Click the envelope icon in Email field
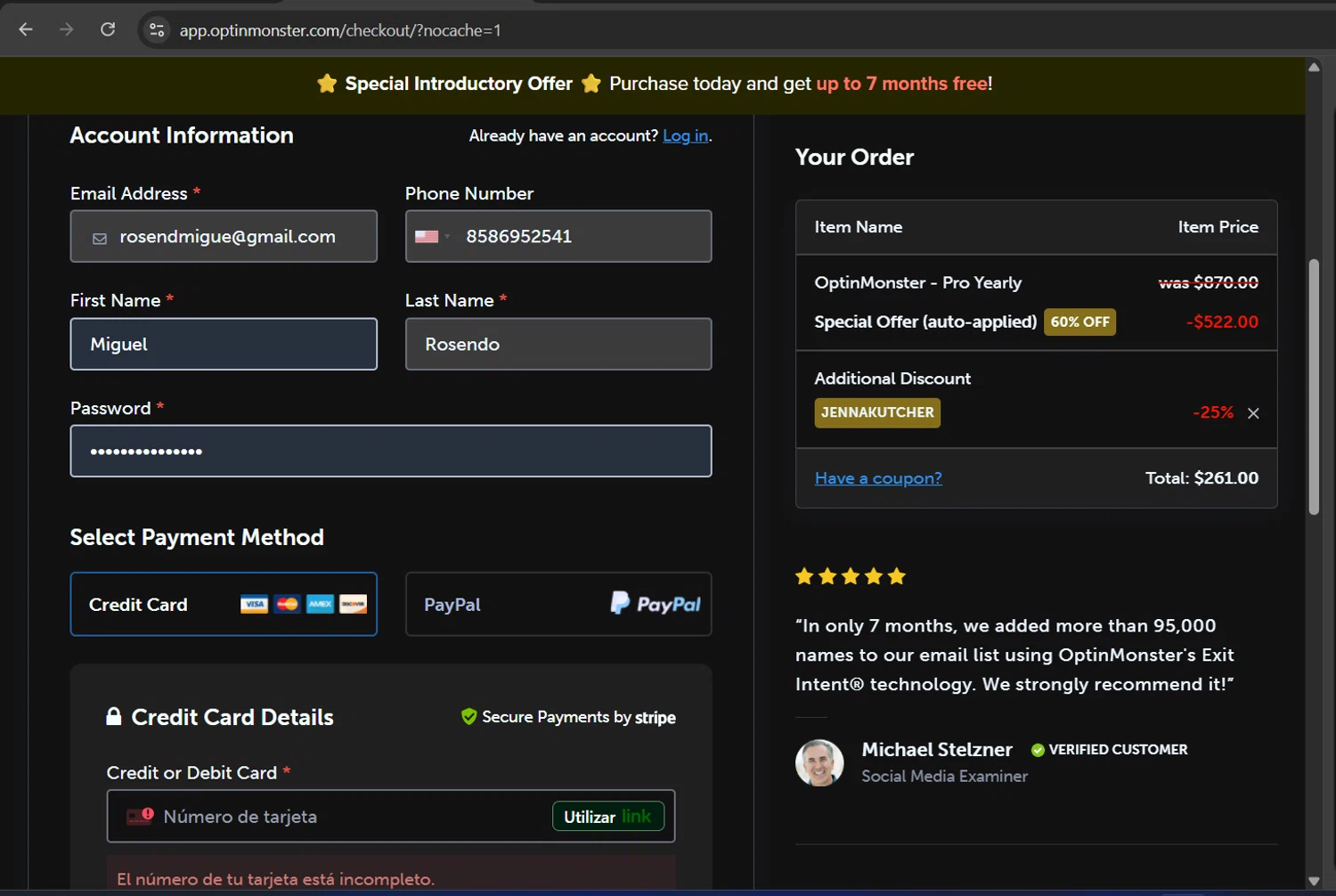 pos(100,239)
